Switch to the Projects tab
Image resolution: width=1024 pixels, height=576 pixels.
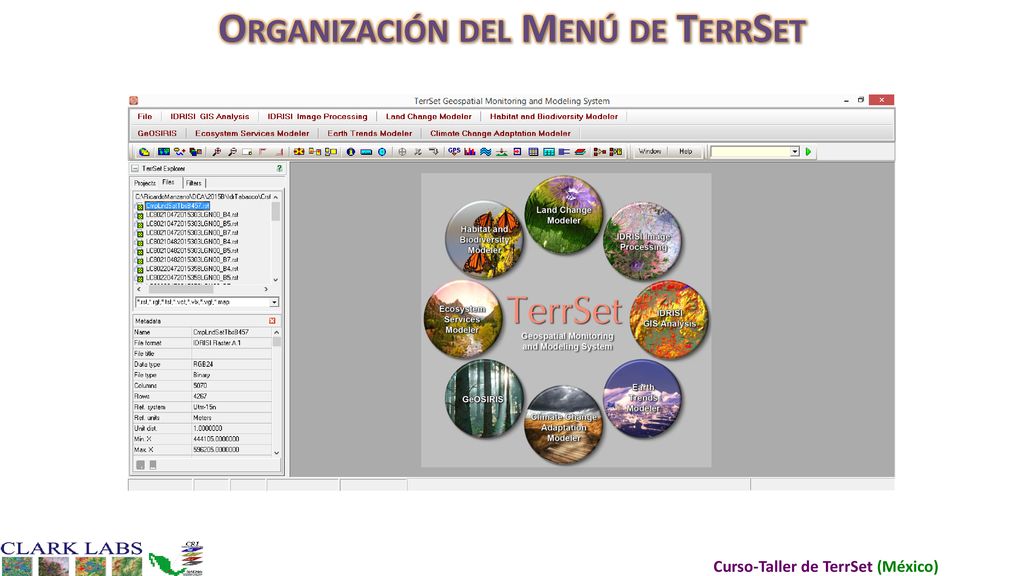[x=145, y=184]
